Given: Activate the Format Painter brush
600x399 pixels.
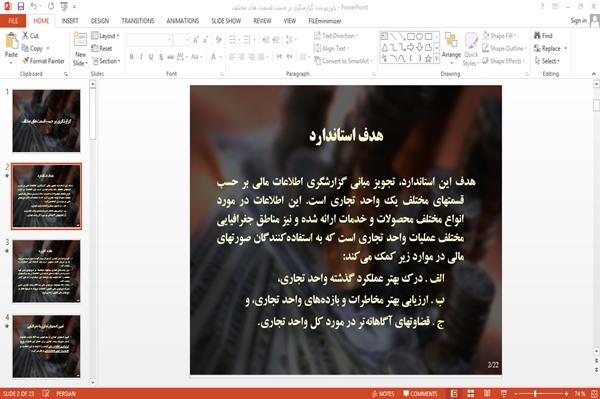Looking at the screenshot, I should point(43,61).
